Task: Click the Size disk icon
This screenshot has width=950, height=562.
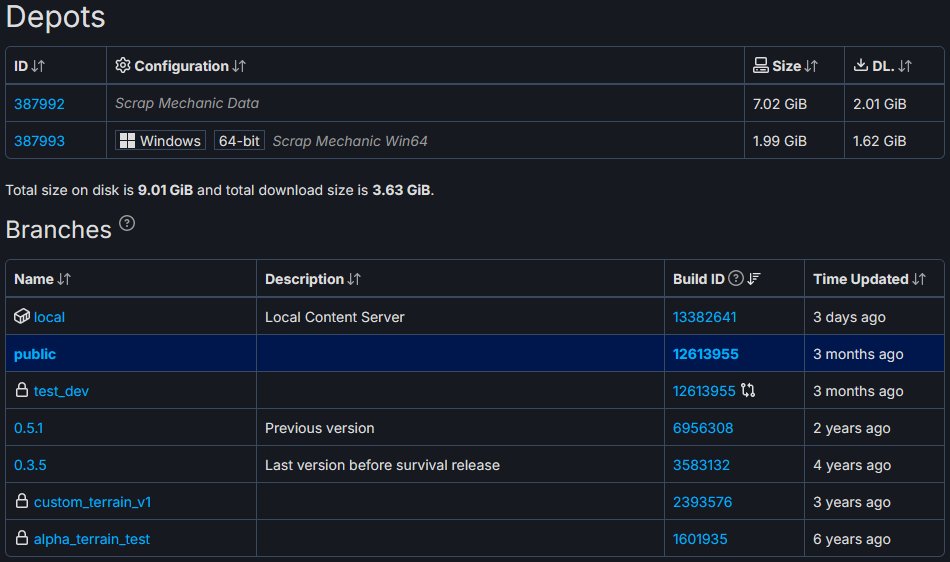Action: point(760,65)
